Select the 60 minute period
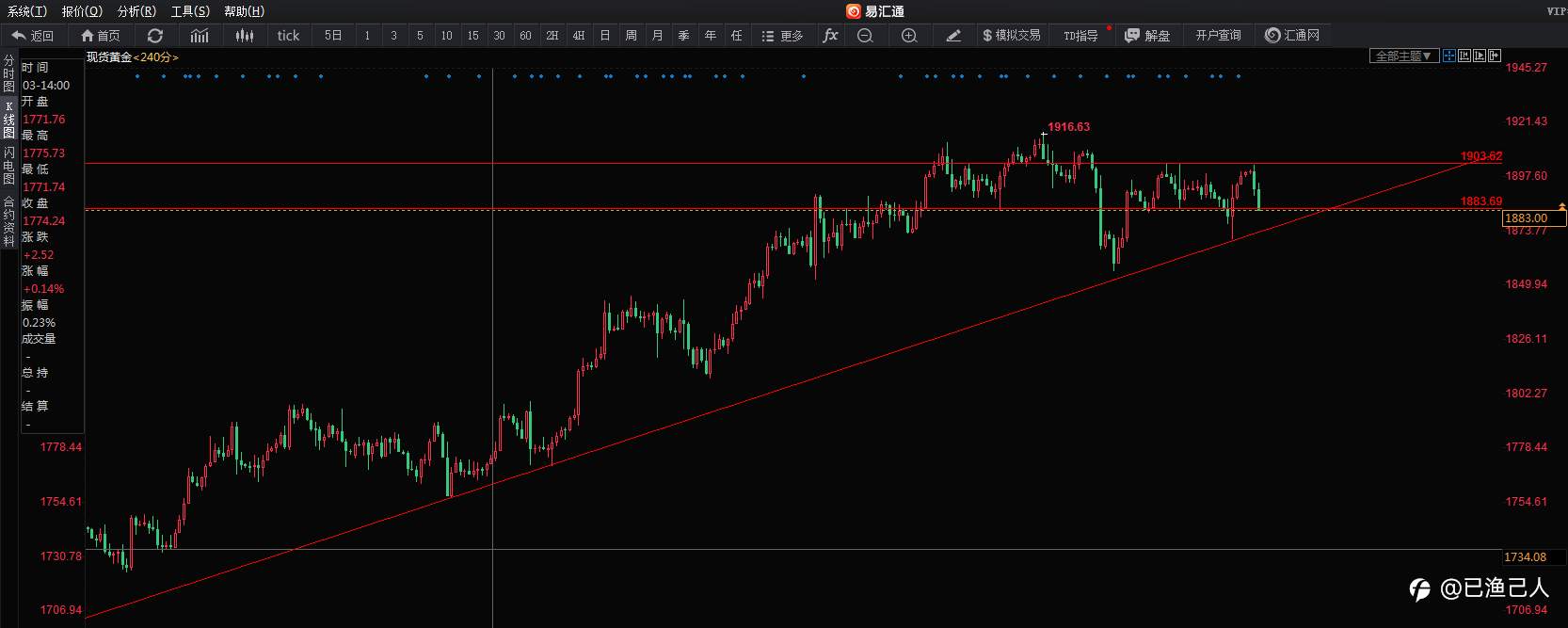The width and height of the screenshot is (1568, 628). click(525, 35)
